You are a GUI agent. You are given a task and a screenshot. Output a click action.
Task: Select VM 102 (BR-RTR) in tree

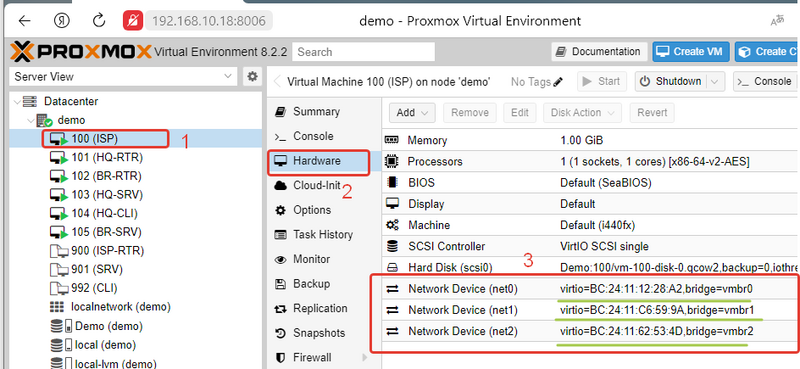(136, 177)
